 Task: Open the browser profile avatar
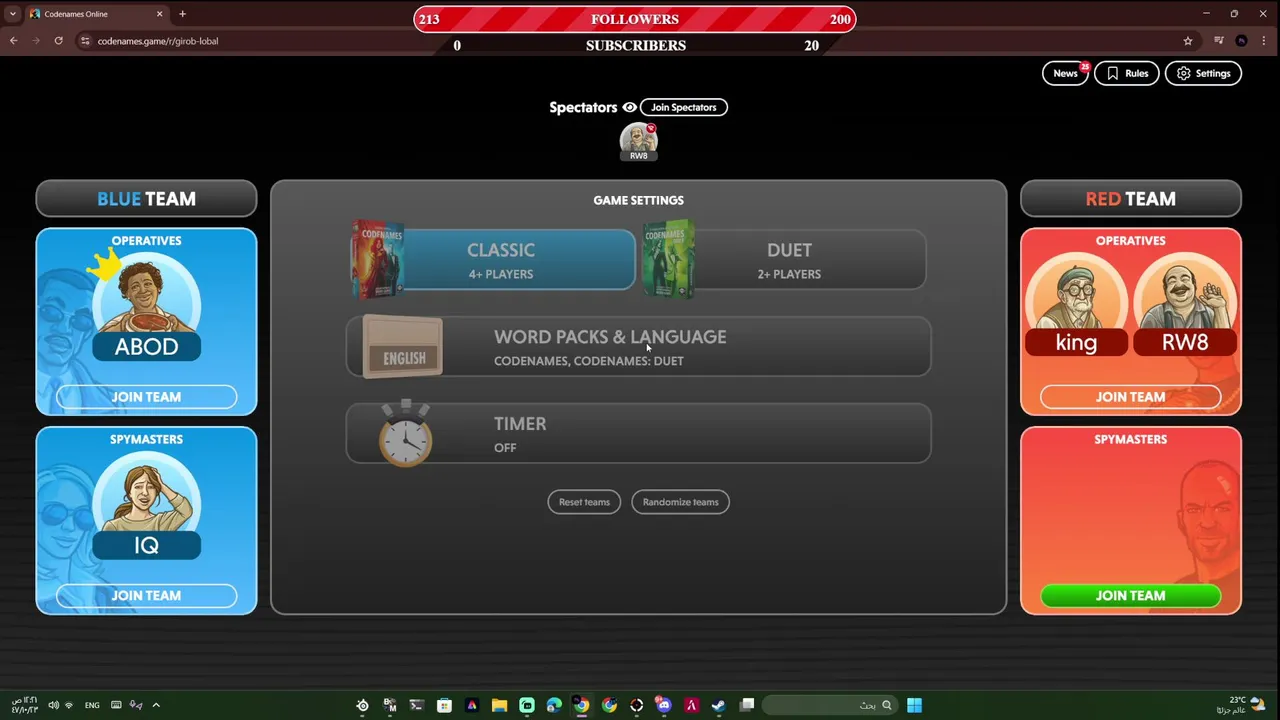[x=1241, y=41]
